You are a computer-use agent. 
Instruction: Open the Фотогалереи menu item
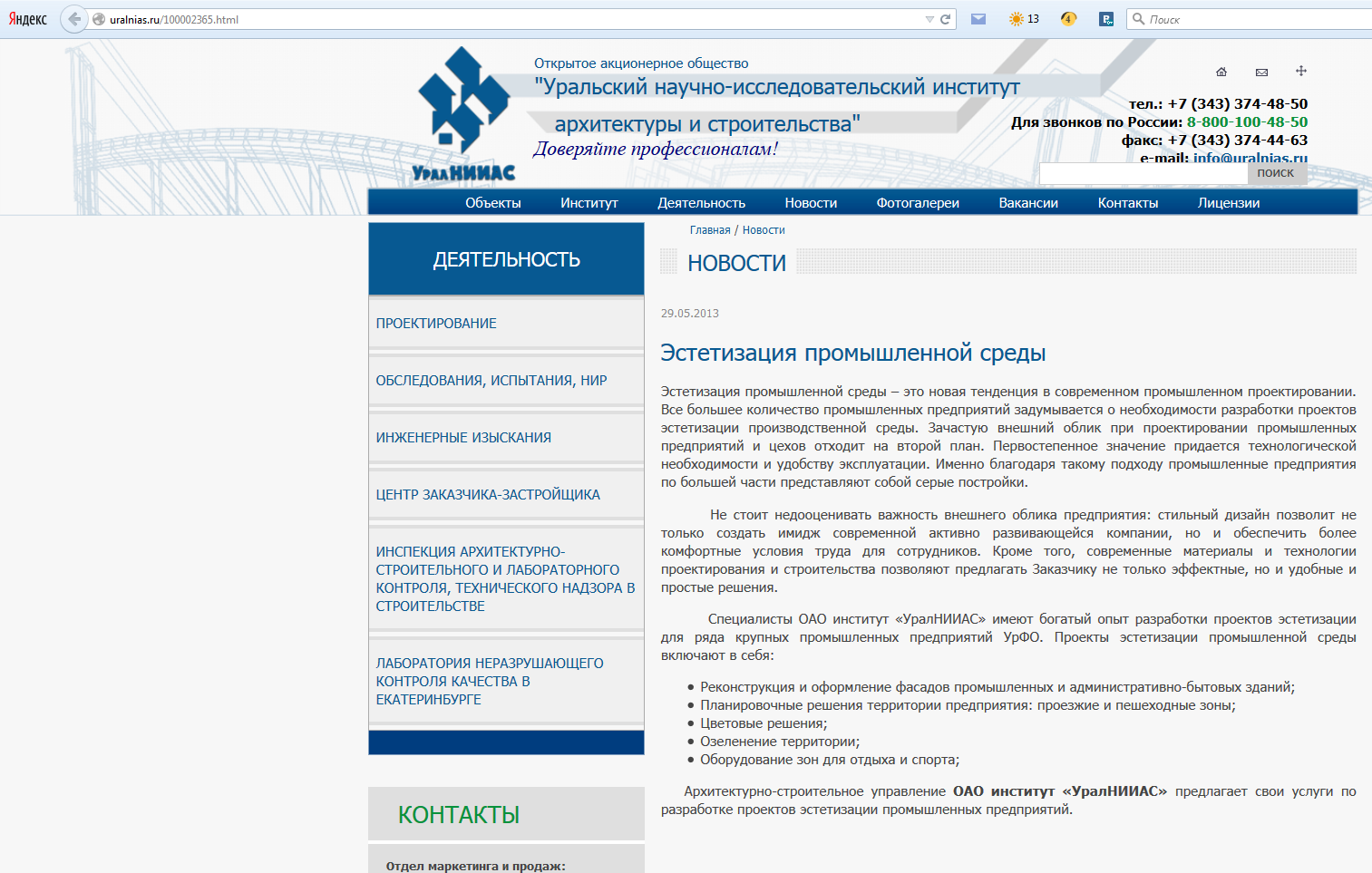click(x=918, y=203)
